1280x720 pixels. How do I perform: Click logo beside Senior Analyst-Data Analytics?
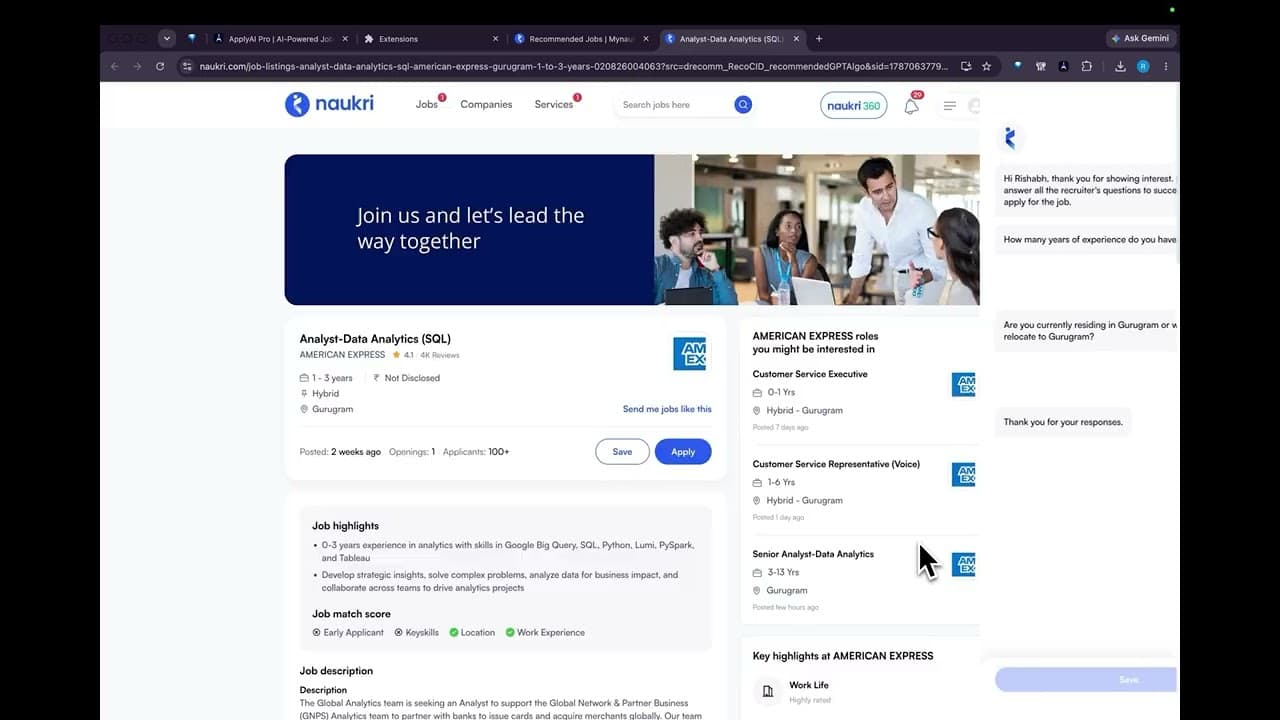[x=963, y=564]
